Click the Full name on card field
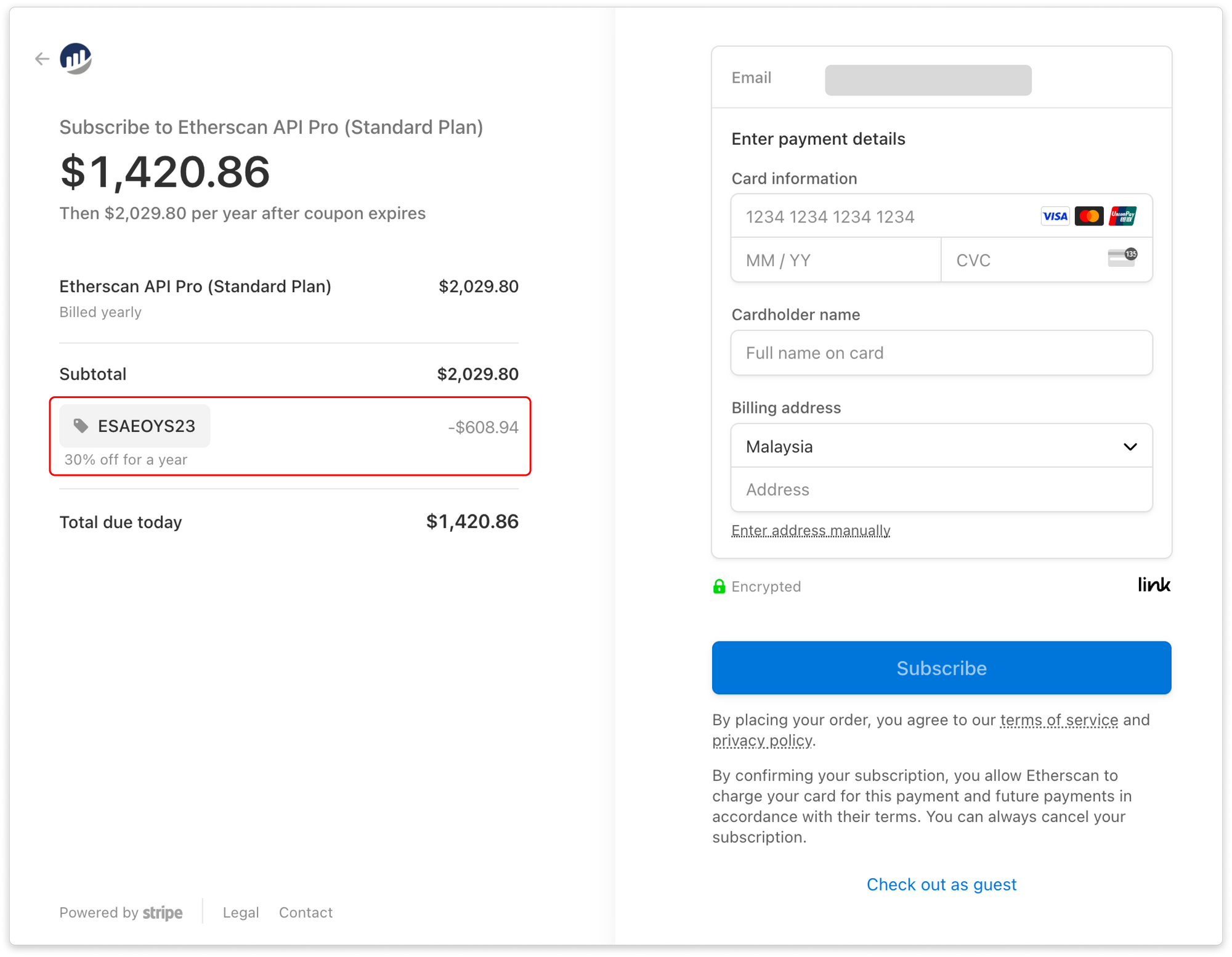The height and width of the screenshot is (957, 1232). [x=941, y=353]
